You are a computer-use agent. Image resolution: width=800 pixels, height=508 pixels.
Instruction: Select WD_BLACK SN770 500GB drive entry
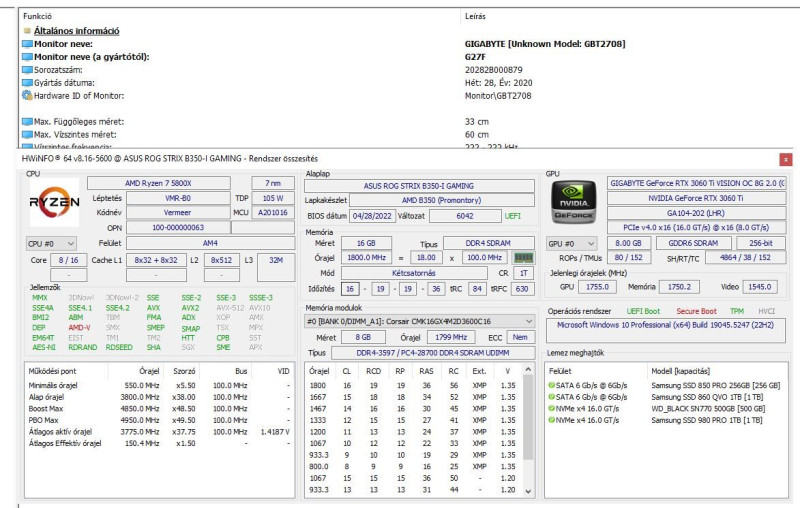(664, 409)
